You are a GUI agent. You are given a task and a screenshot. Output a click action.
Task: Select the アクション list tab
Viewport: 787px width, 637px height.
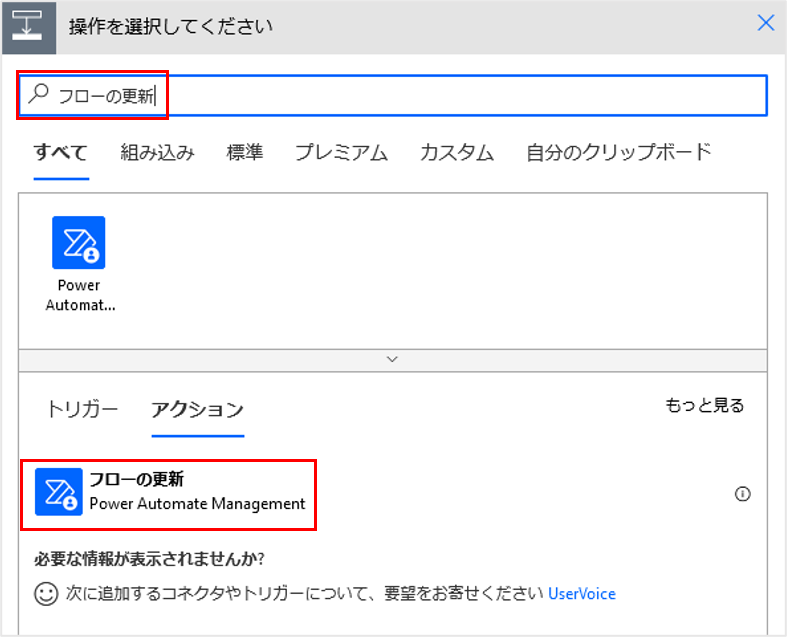click(197, 409)
